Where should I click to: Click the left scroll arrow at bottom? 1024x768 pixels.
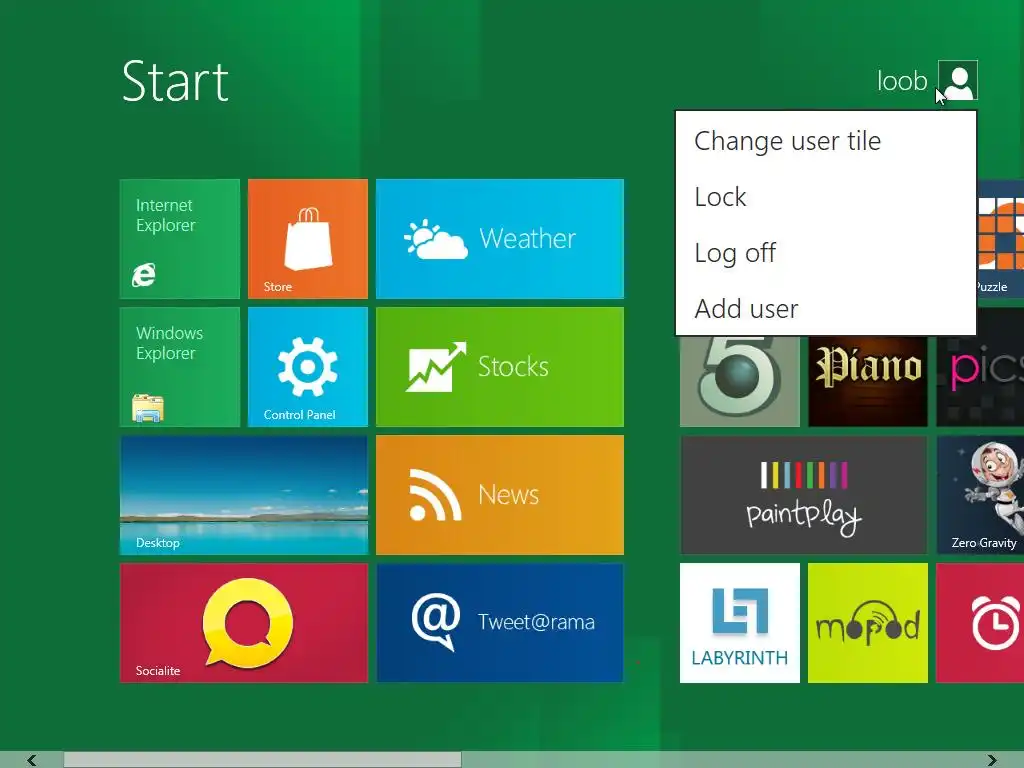click(x=31, y=760)
